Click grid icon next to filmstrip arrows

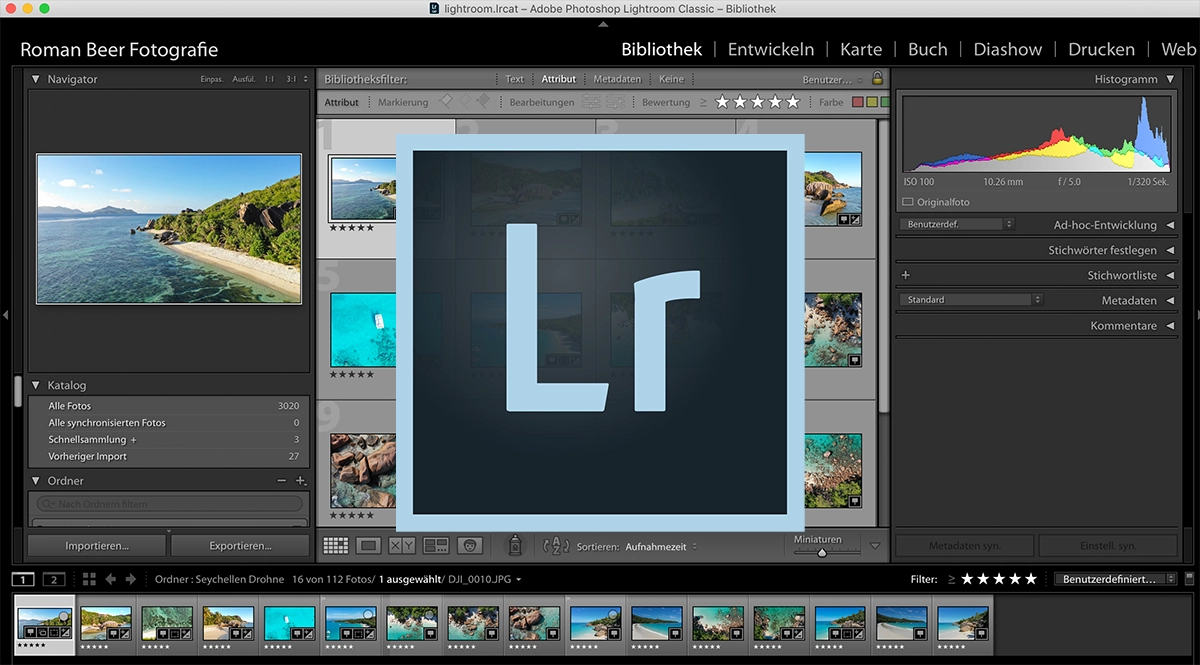[89, 579]
